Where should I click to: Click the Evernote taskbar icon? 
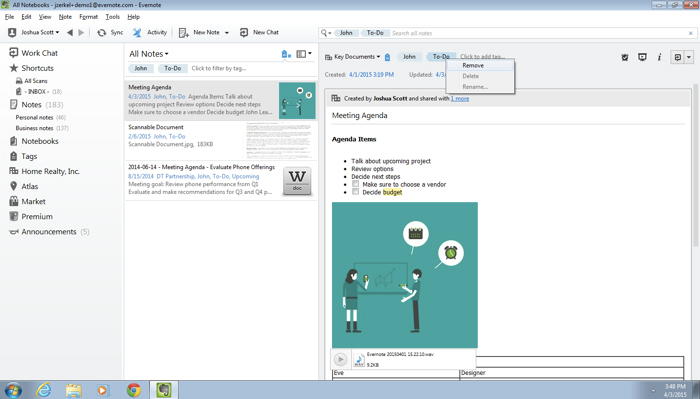[x=163, y=390]
